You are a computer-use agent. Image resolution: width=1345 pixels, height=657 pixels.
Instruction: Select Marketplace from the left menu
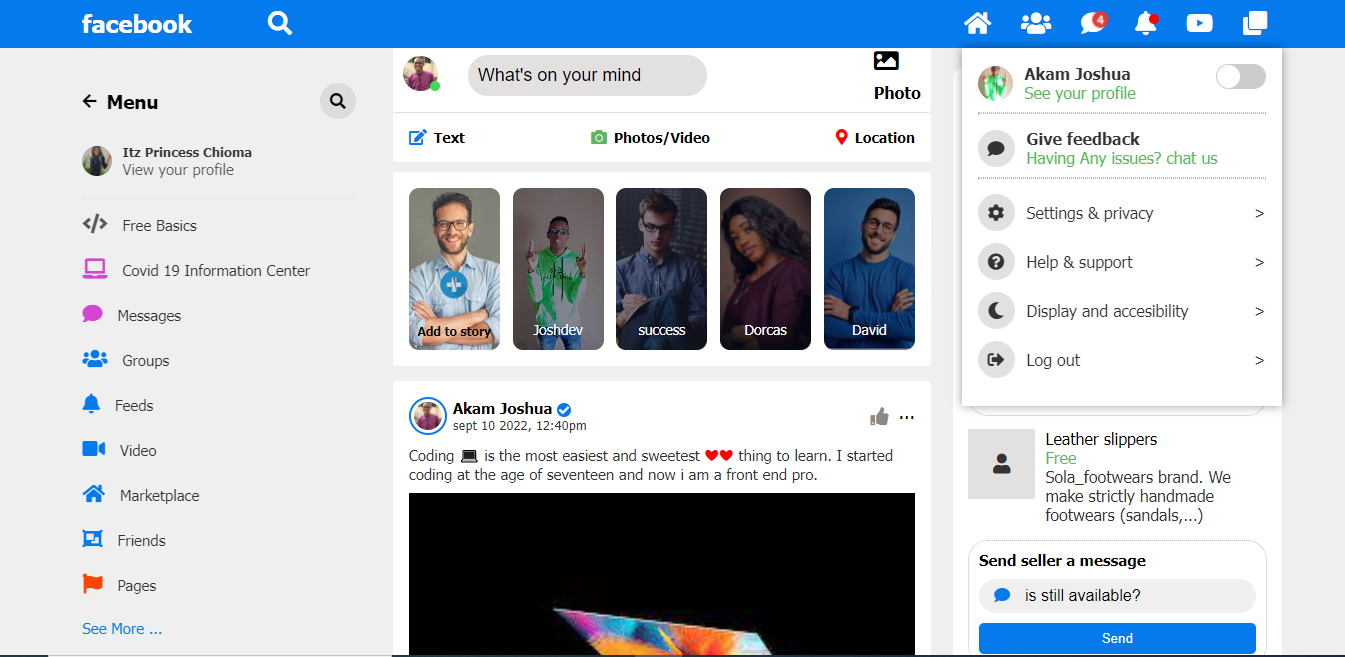coord(159,495)
